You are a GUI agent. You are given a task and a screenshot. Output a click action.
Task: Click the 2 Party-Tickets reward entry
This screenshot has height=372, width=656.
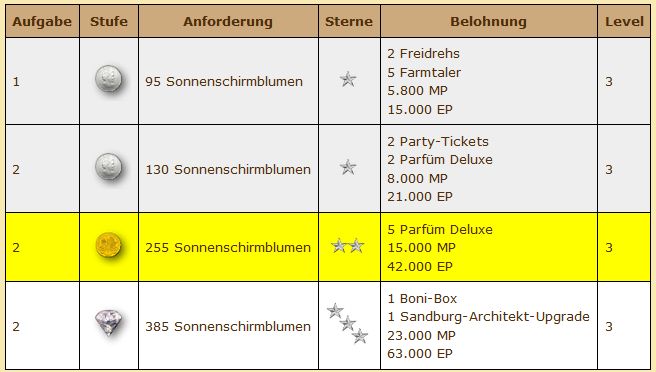438,141
